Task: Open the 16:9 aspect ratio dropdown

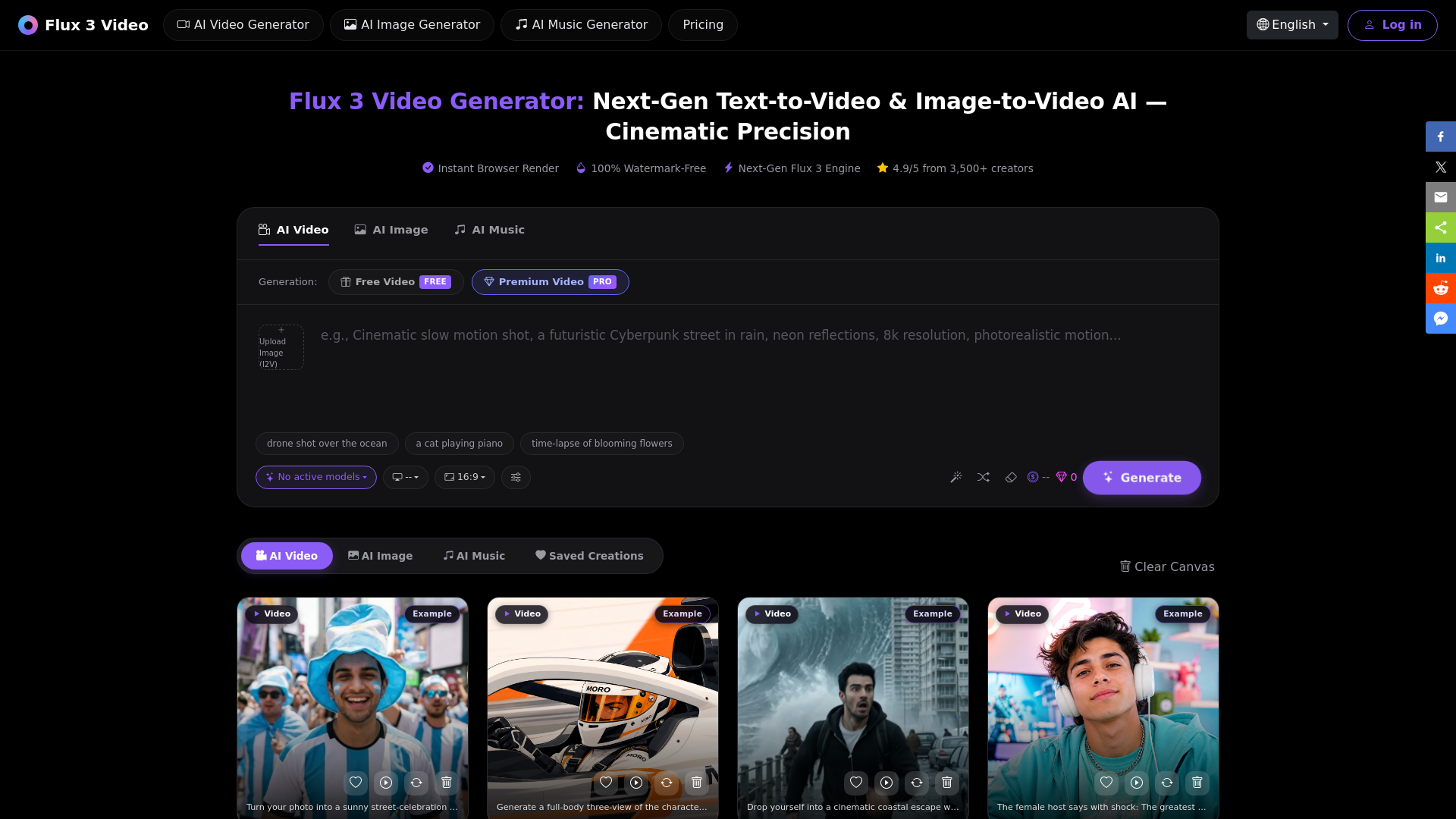Action: point(465,477)
